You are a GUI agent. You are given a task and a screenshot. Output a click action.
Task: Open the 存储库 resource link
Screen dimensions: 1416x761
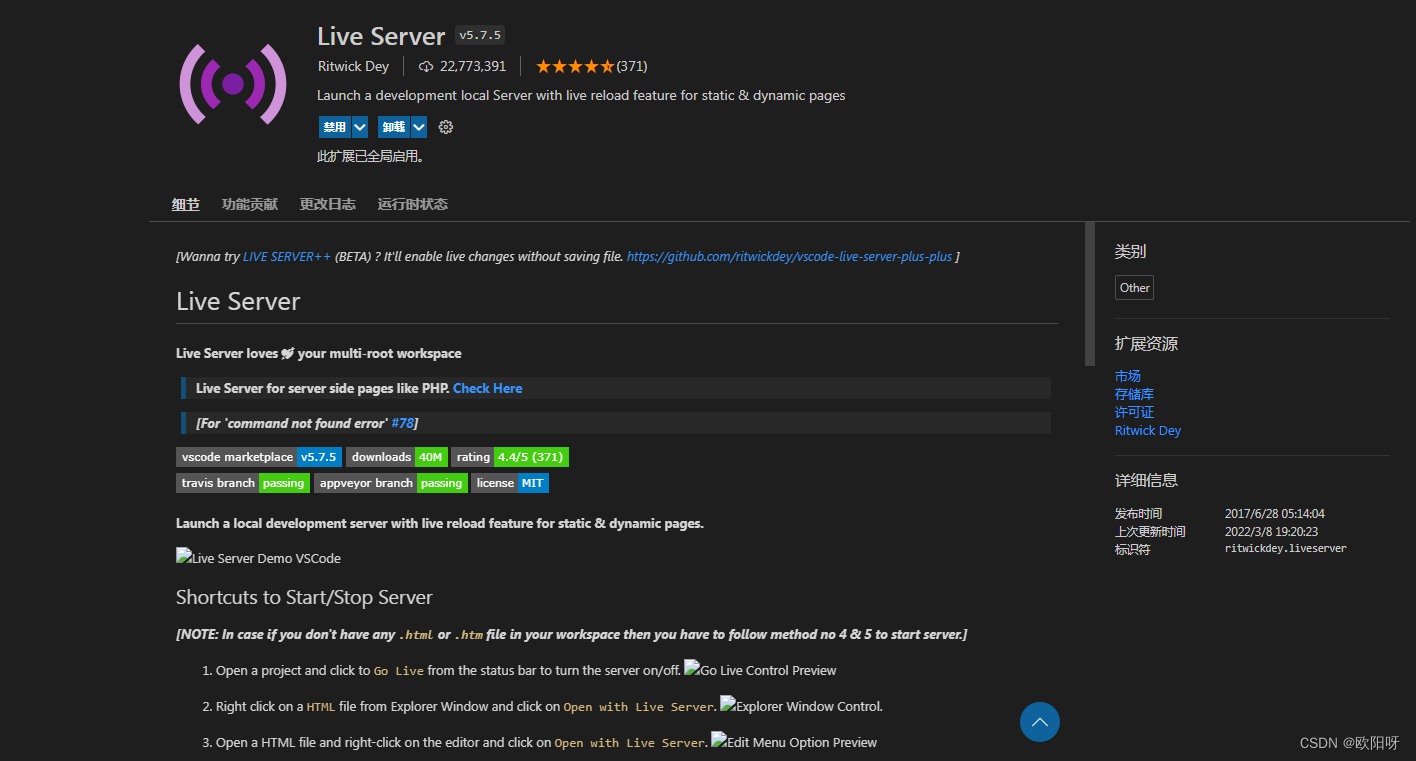(1134, 394)
